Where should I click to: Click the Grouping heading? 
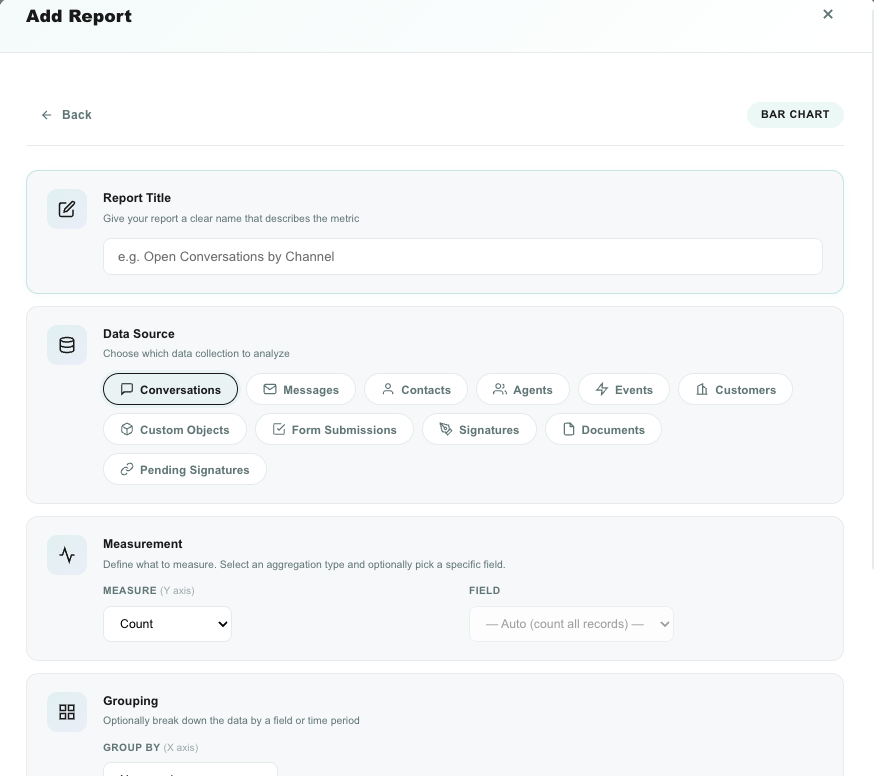pos(130,701)
